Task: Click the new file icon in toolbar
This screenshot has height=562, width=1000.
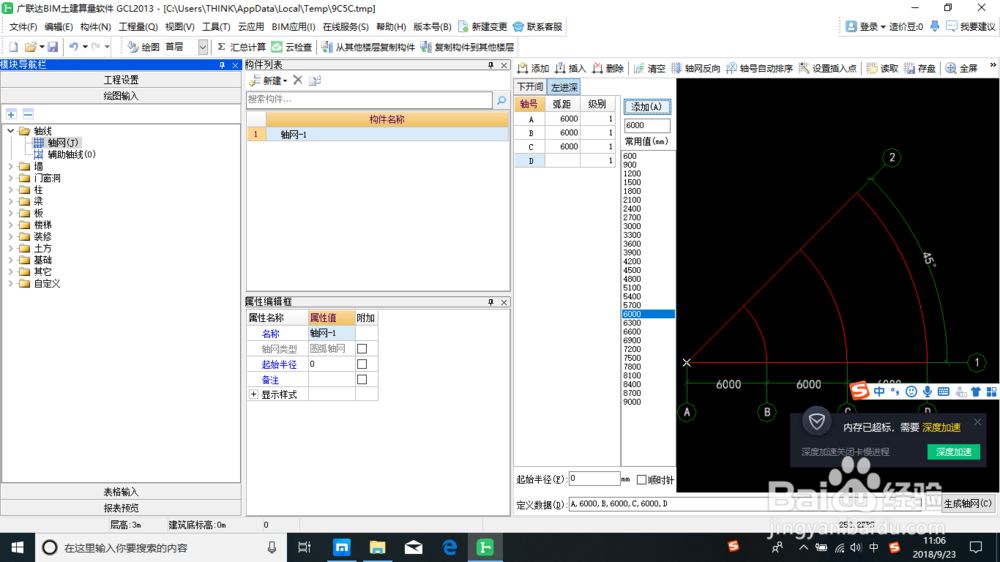Action: point(13,47)
